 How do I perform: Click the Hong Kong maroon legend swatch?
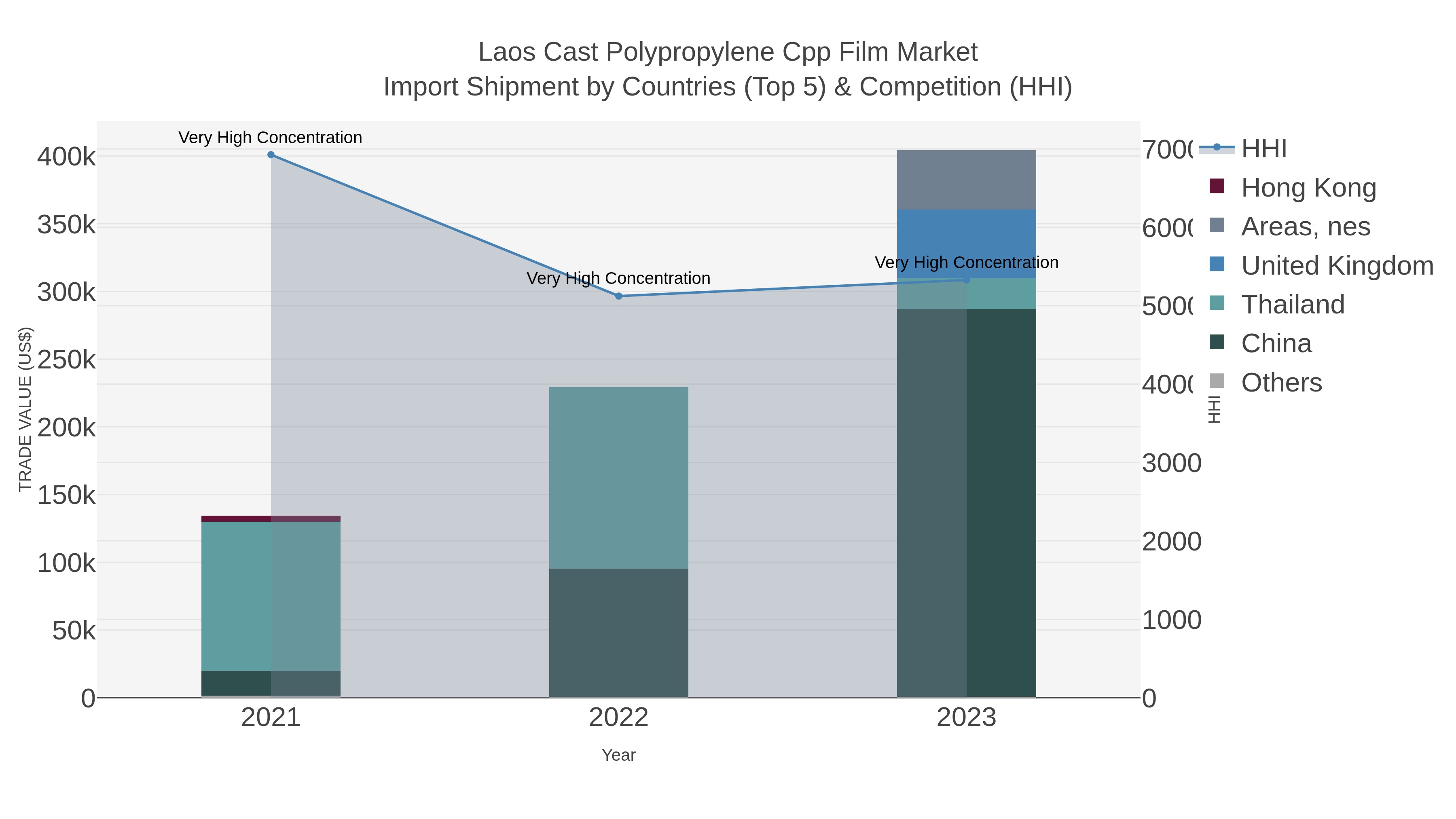click(x=1217, y=186)
